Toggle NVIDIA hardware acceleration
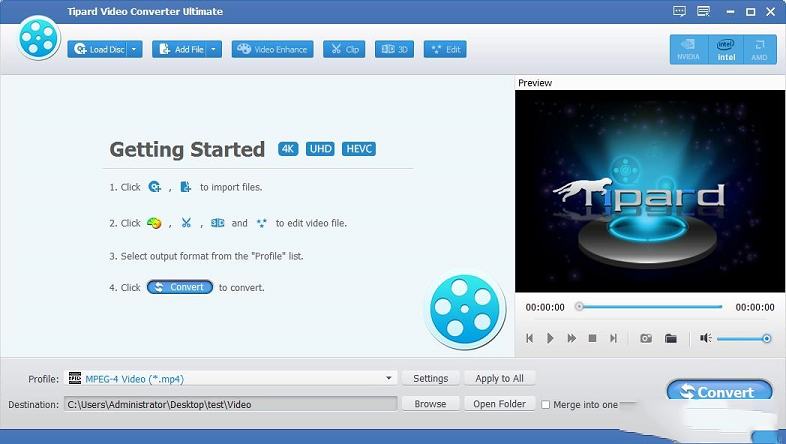786x444 pixels. coord(689,50)
